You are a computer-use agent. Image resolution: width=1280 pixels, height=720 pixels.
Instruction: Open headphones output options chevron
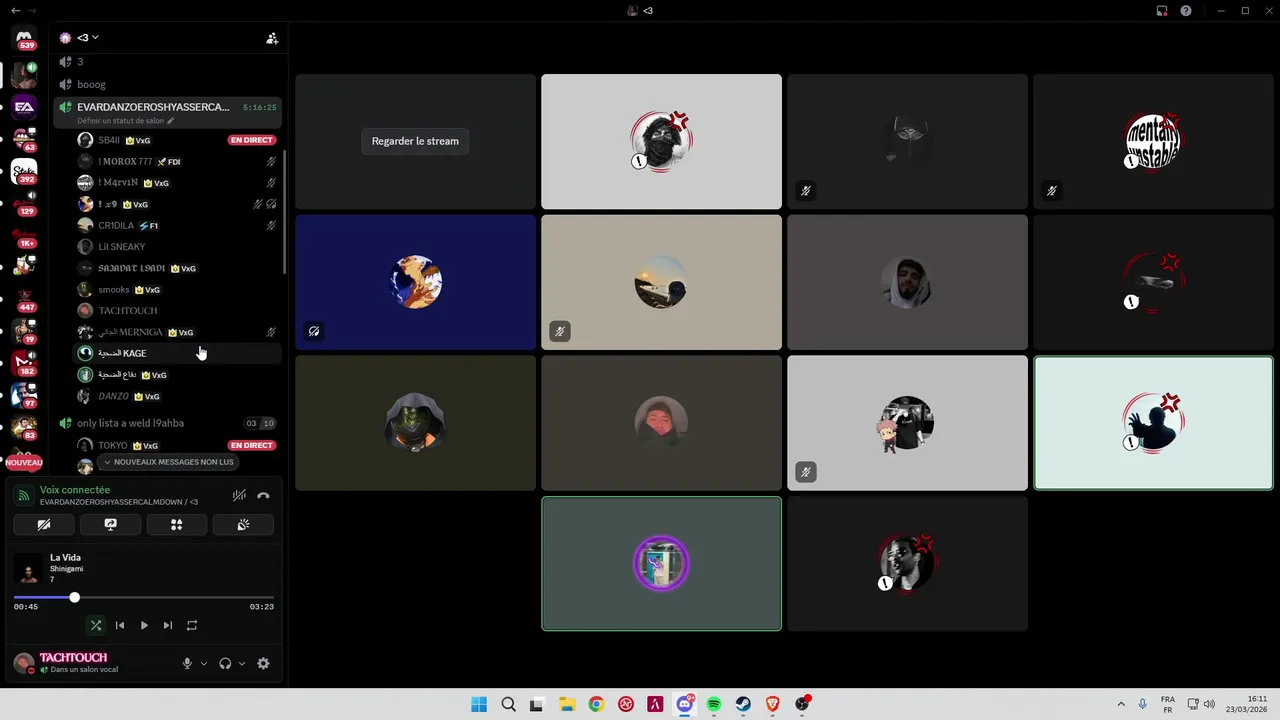click(242, 663)
